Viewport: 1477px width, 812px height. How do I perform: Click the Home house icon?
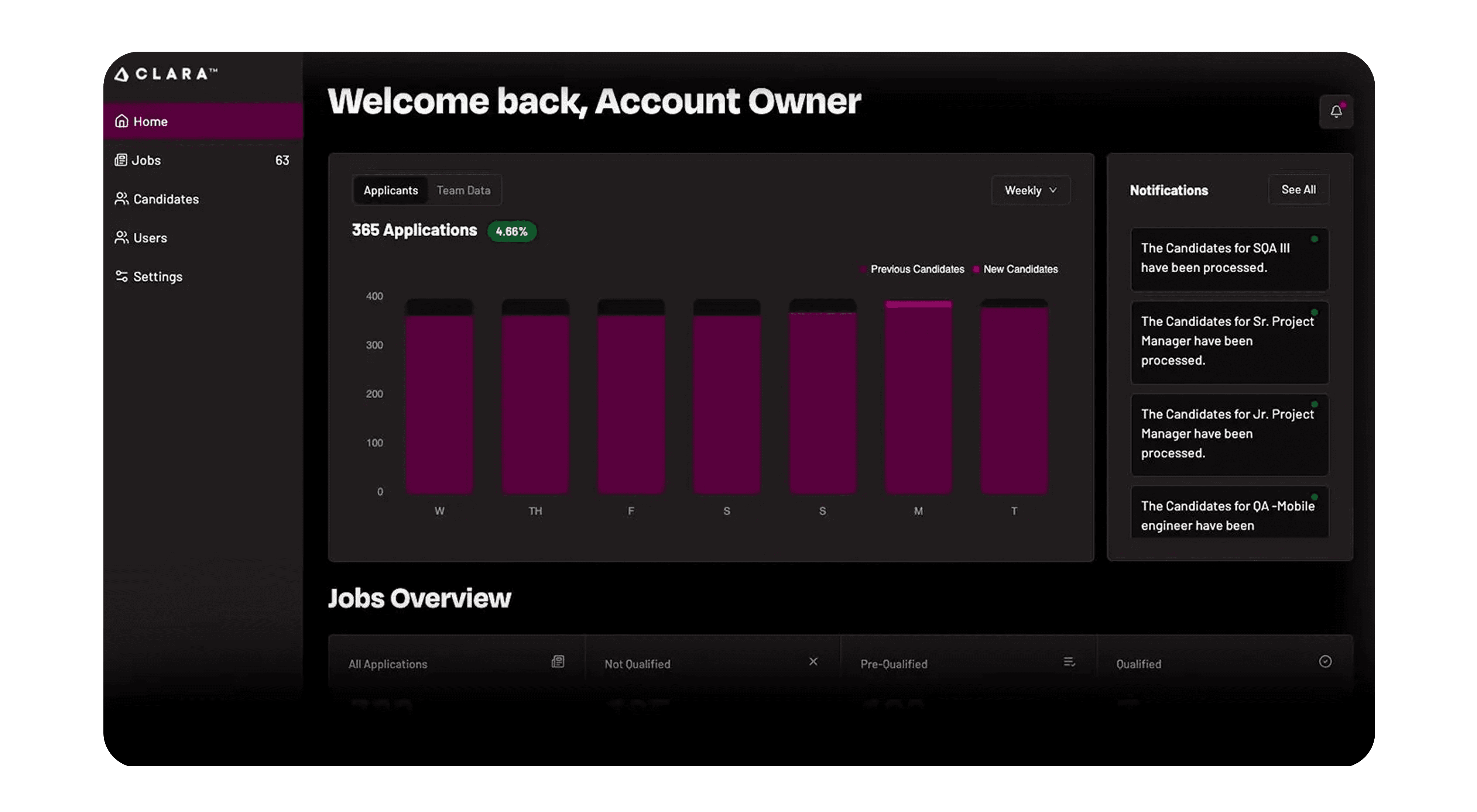coord(121,121)
